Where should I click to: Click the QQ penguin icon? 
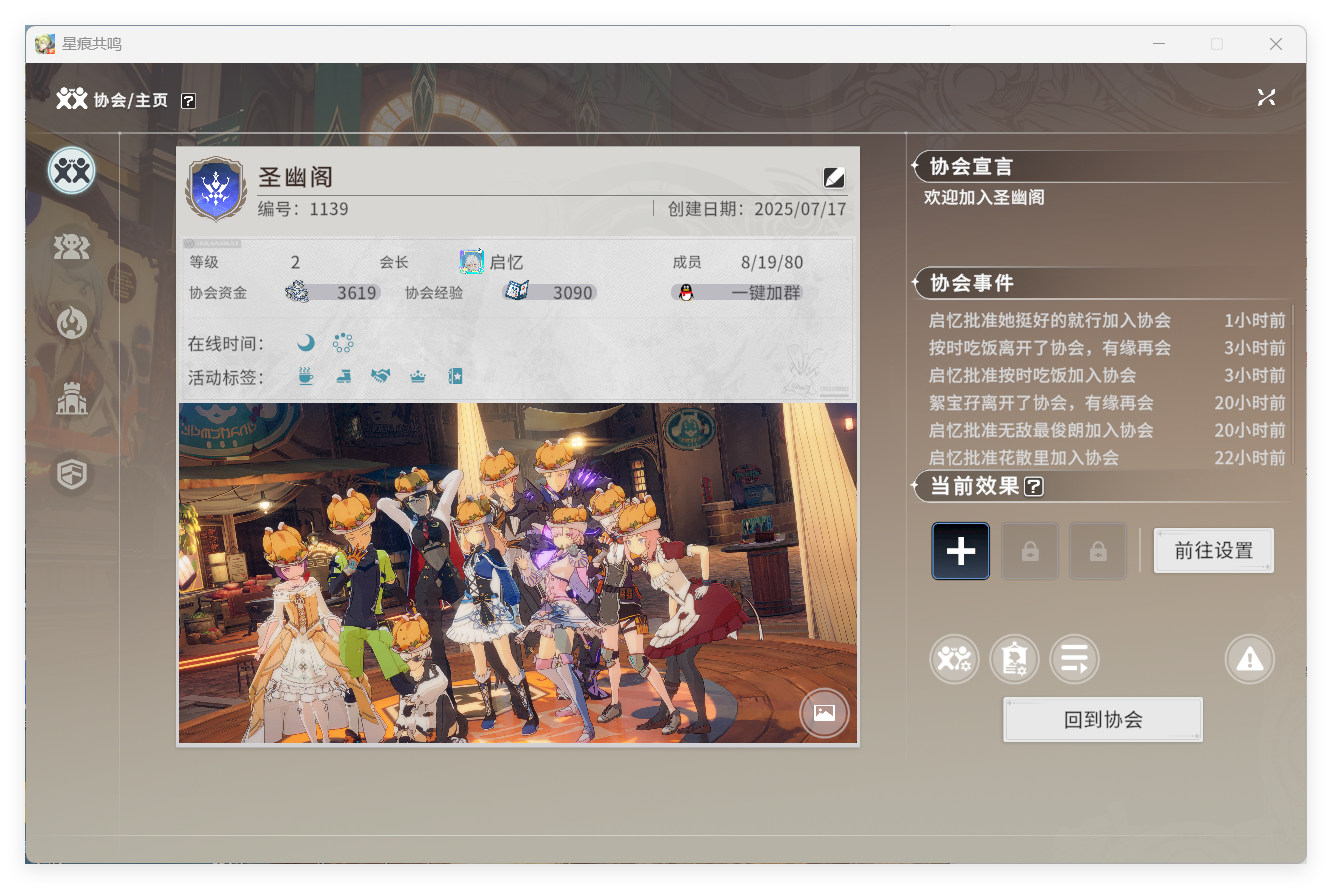686,293
